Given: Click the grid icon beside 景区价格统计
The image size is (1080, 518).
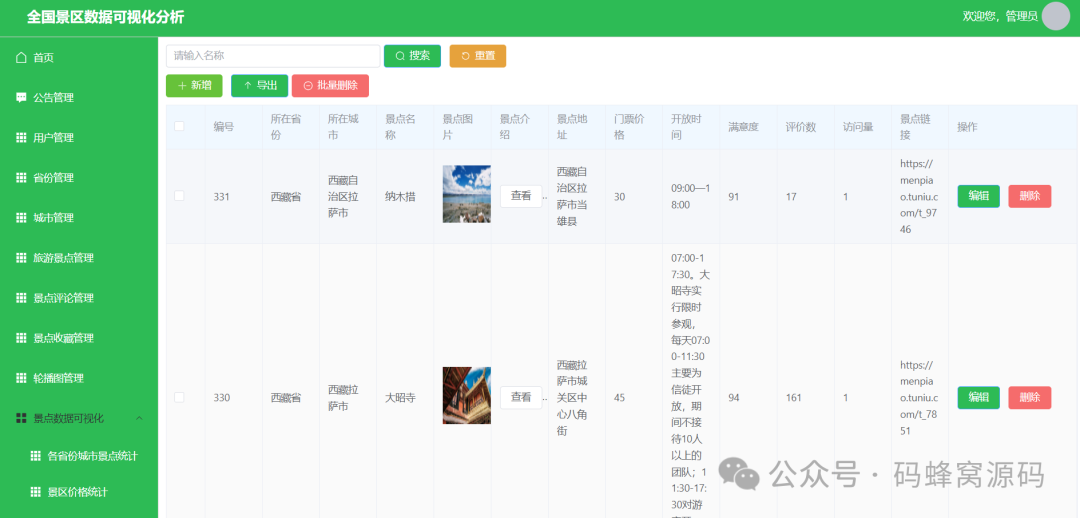Looking at the screenshot, I should coord(36,492).
